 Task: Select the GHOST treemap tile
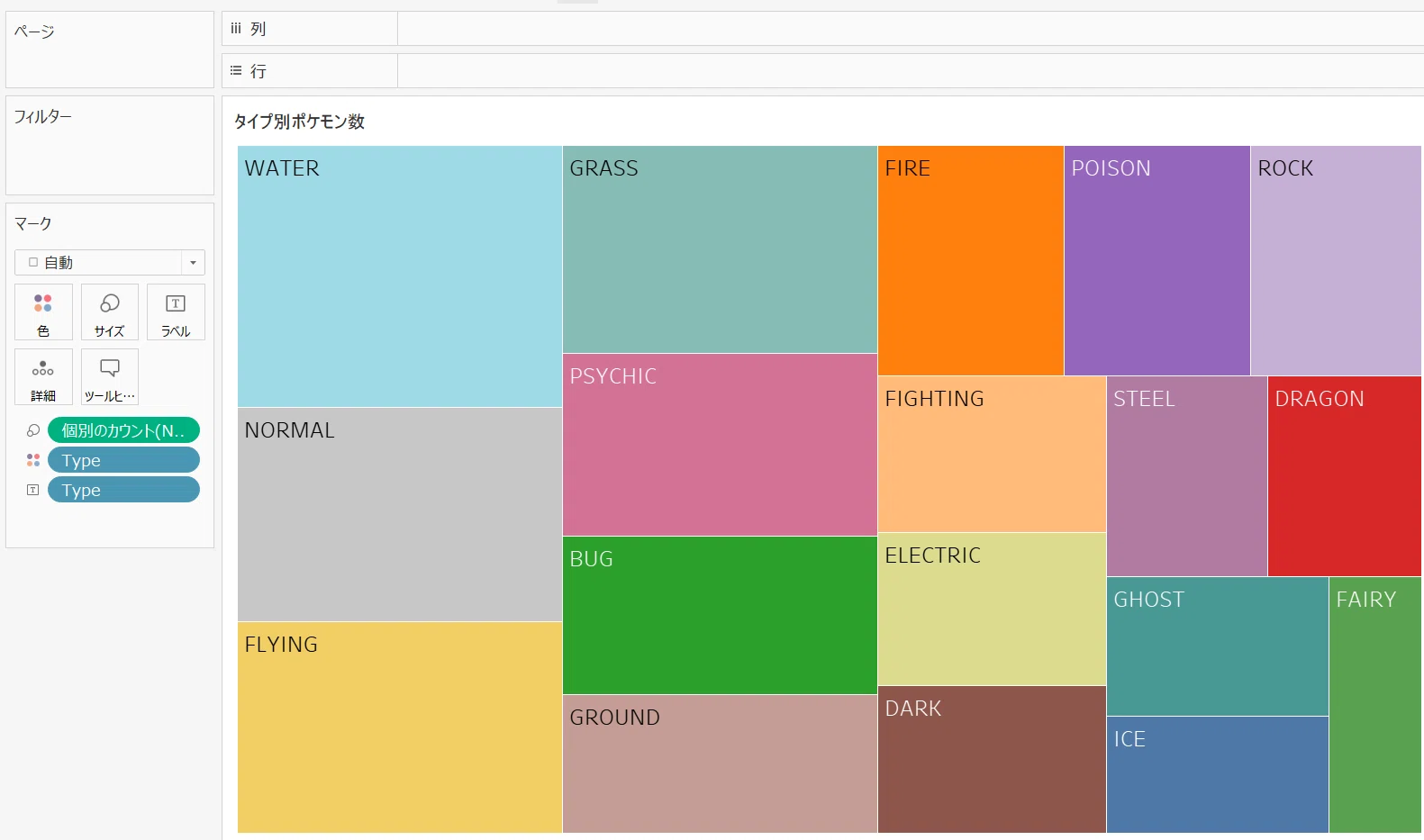click(x=1218, y=646)
